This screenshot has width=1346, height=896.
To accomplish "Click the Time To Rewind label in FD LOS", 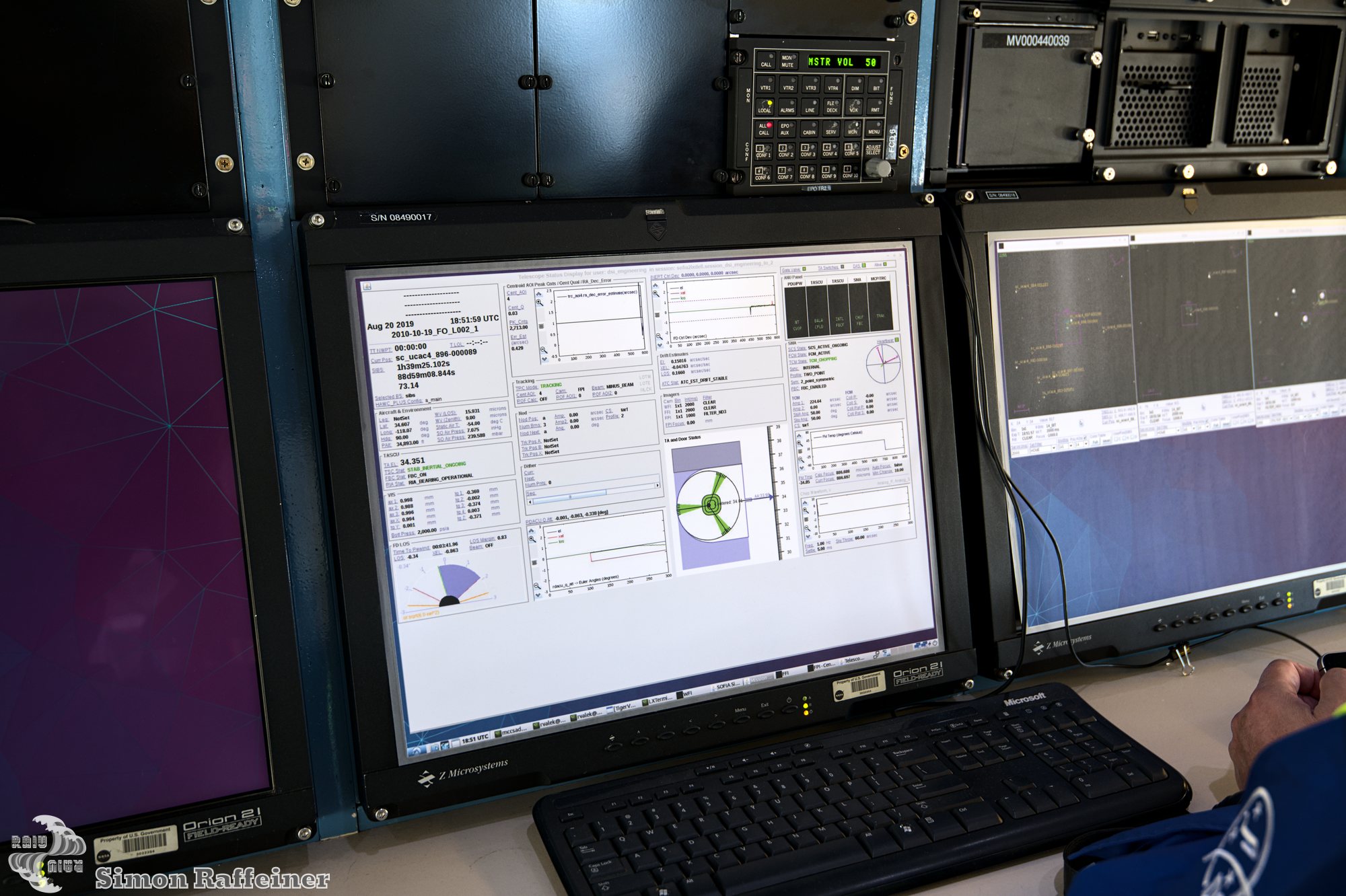I will [x=411, y=550].
